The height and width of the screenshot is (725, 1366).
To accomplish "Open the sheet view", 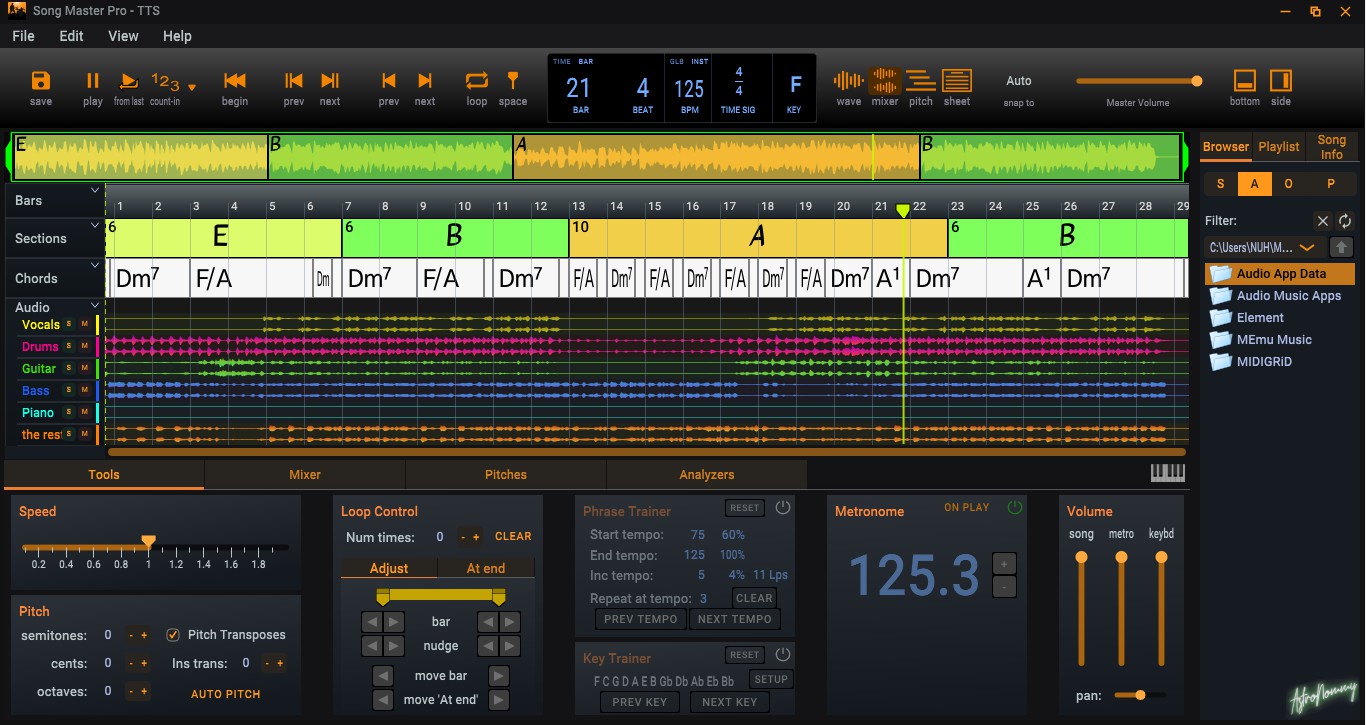I will [957, 81].
